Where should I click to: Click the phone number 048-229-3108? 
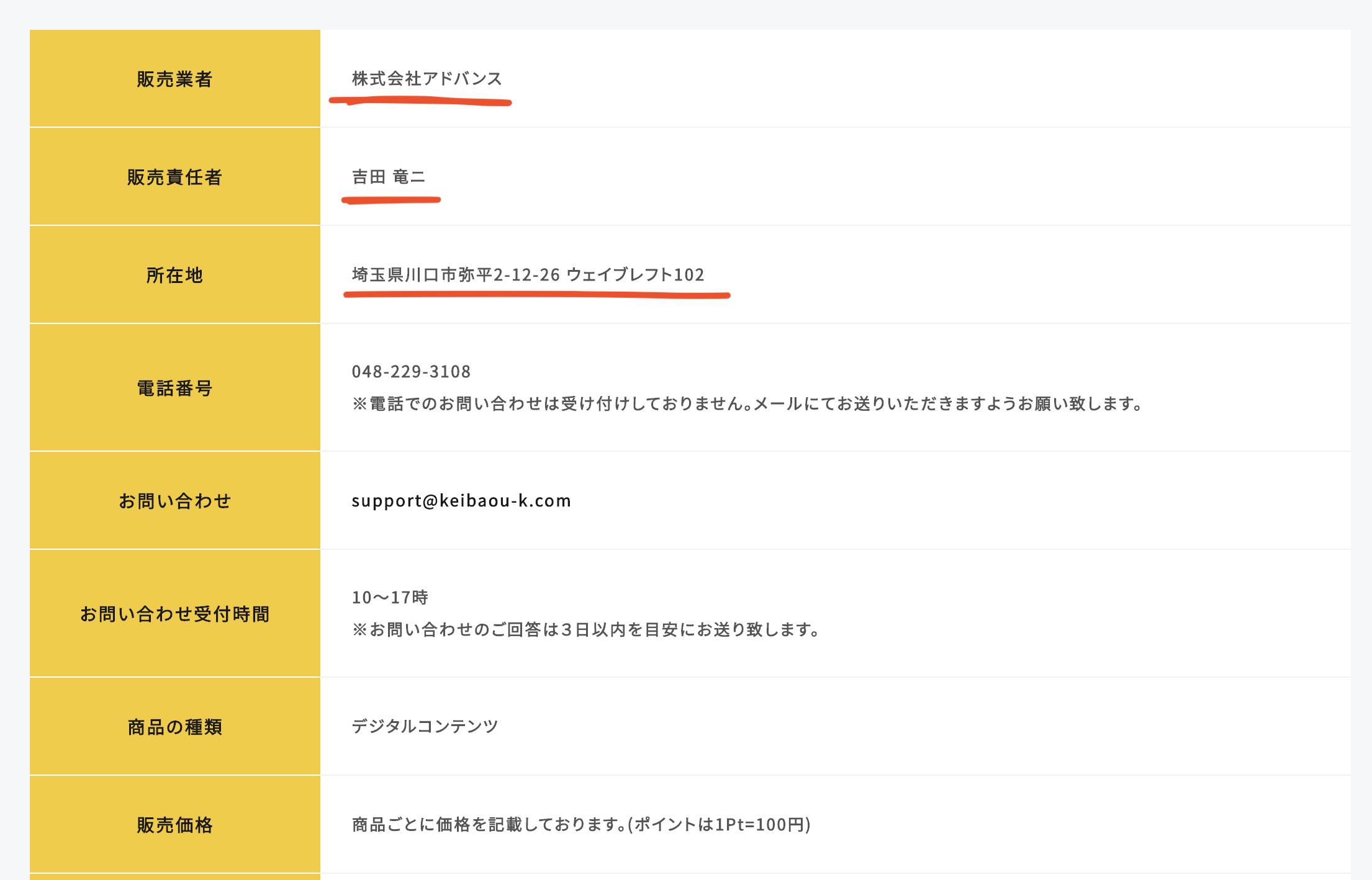[411, 372]
